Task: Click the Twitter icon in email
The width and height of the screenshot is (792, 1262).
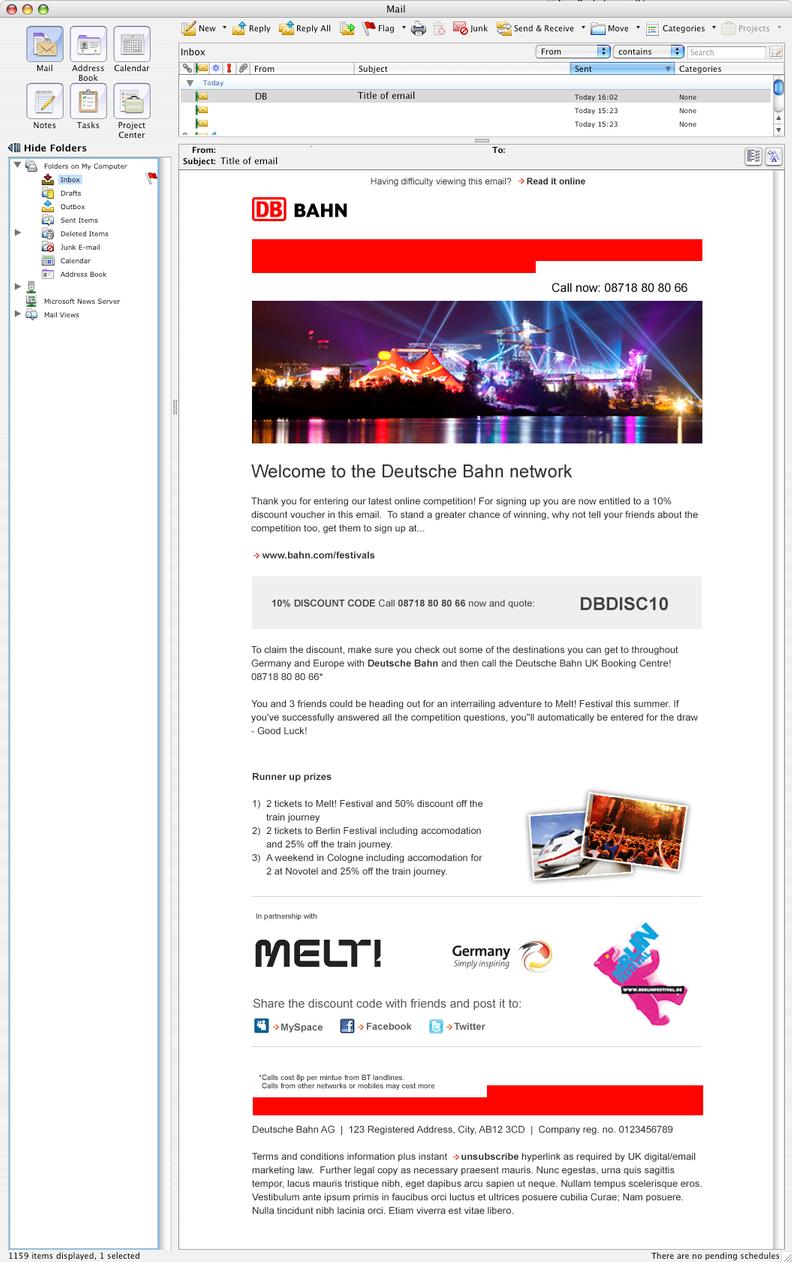Action: (x=436, y=1026)
